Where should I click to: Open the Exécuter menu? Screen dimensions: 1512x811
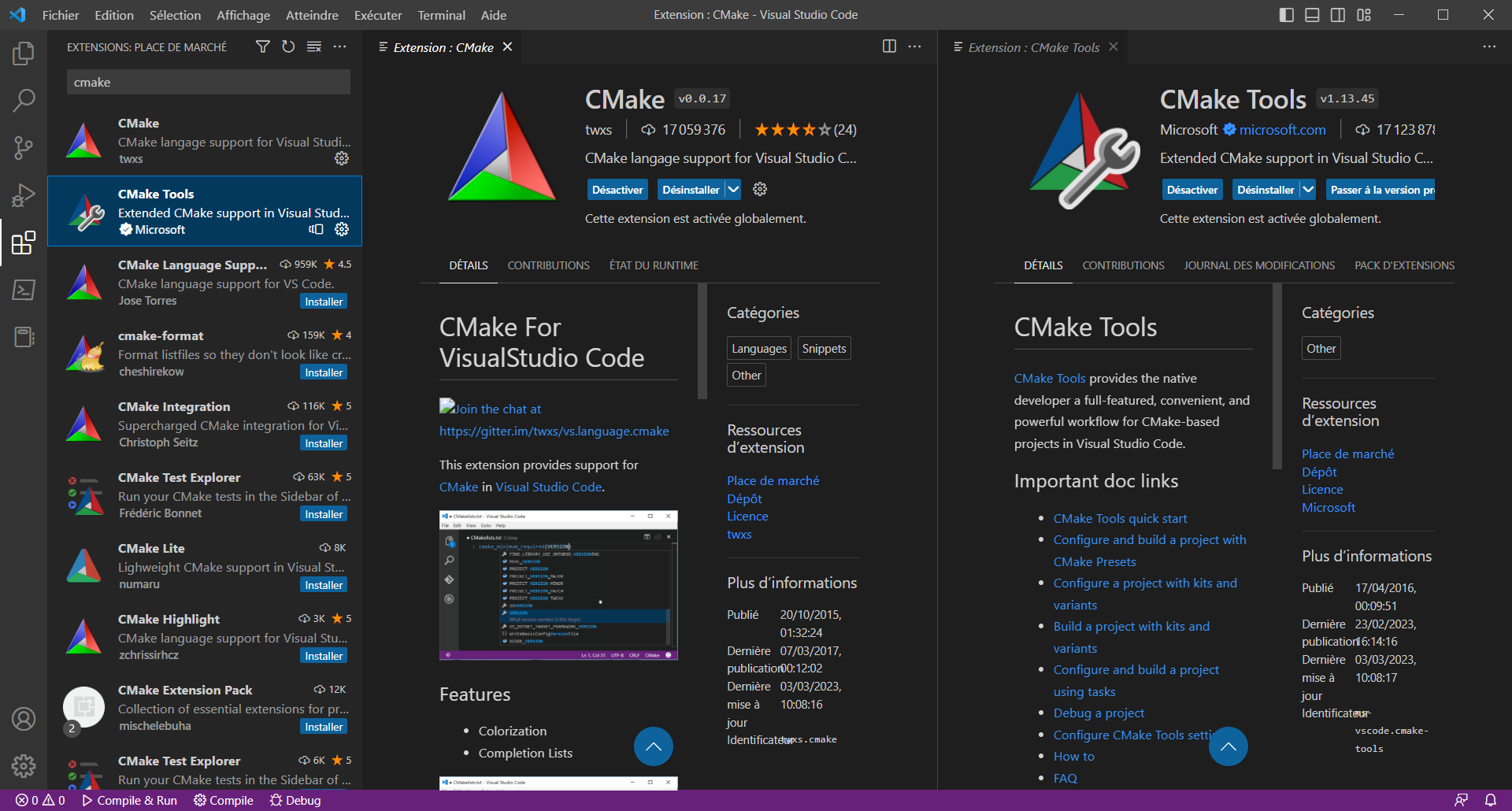378,15
